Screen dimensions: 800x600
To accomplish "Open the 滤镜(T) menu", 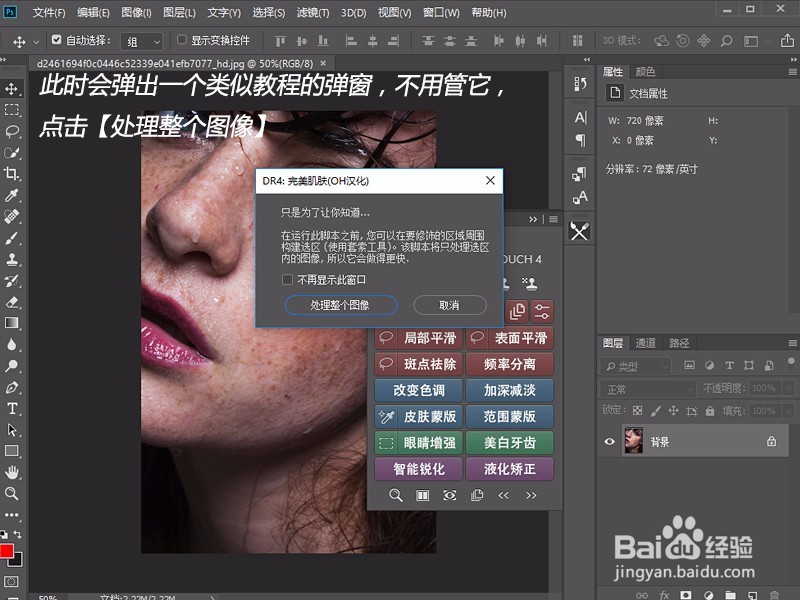I will (x=312, y=13).
